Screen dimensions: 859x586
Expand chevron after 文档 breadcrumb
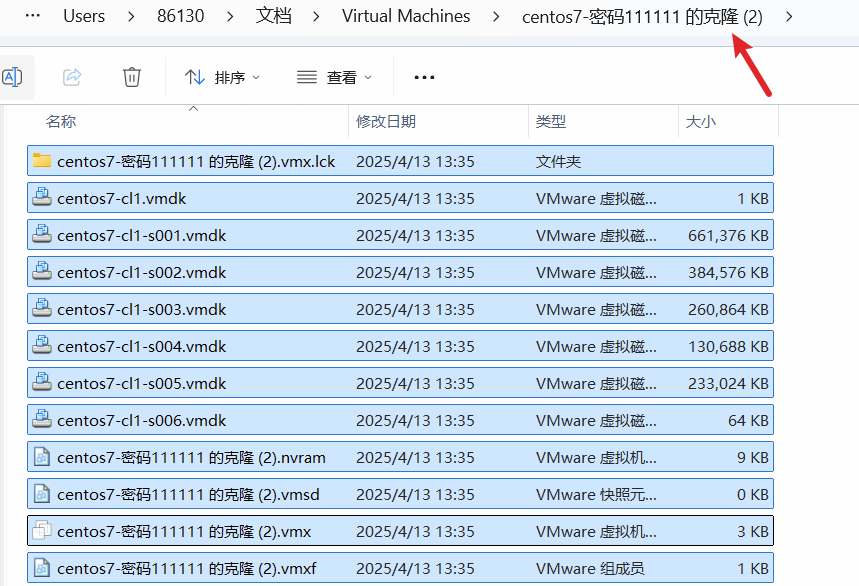316,17
